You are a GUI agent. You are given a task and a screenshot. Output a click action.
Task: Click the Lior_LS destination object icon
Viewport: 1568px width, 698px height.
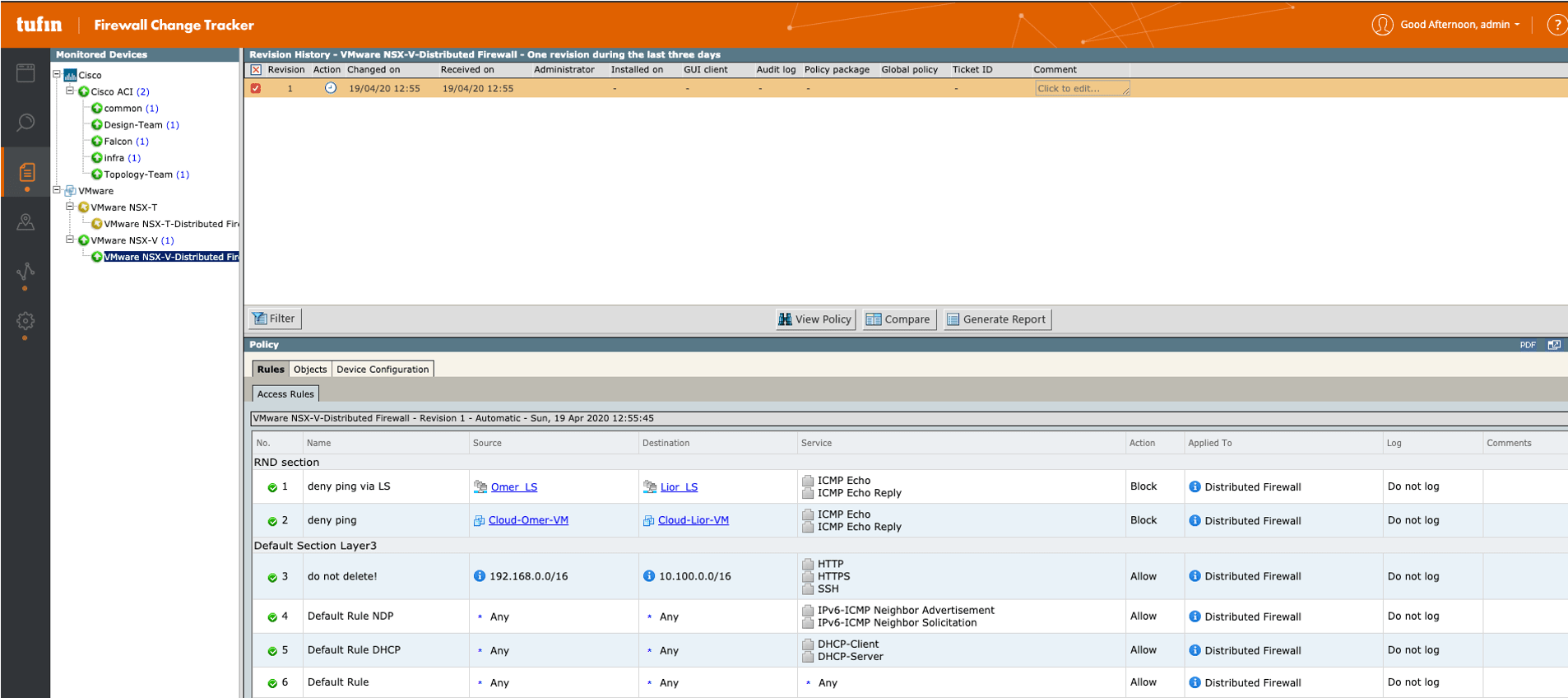[650, 486]
